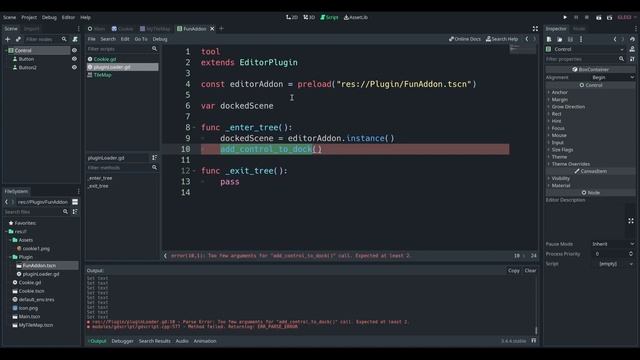Switch to the Search Results bottom tab

point(155,341)
